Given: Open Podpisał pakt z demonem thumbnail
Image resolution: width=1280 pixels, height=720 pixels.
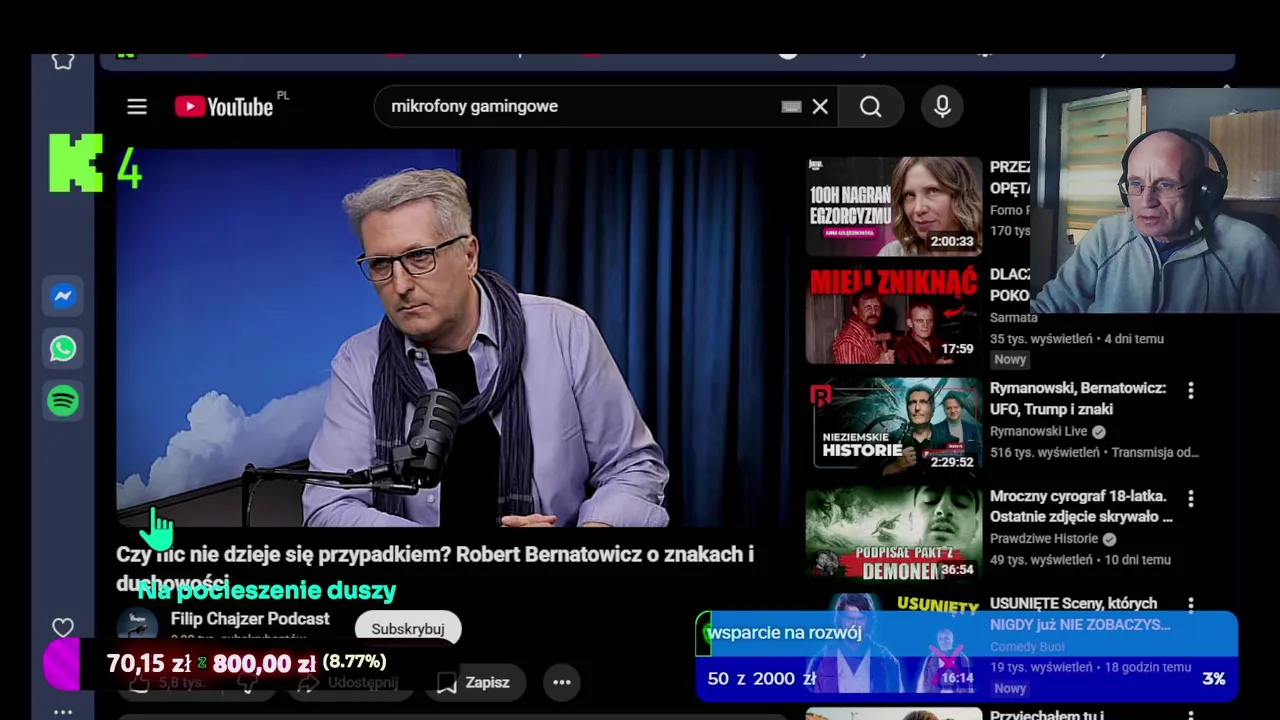Looking at the screenshot, I should (x=894, y=534).
